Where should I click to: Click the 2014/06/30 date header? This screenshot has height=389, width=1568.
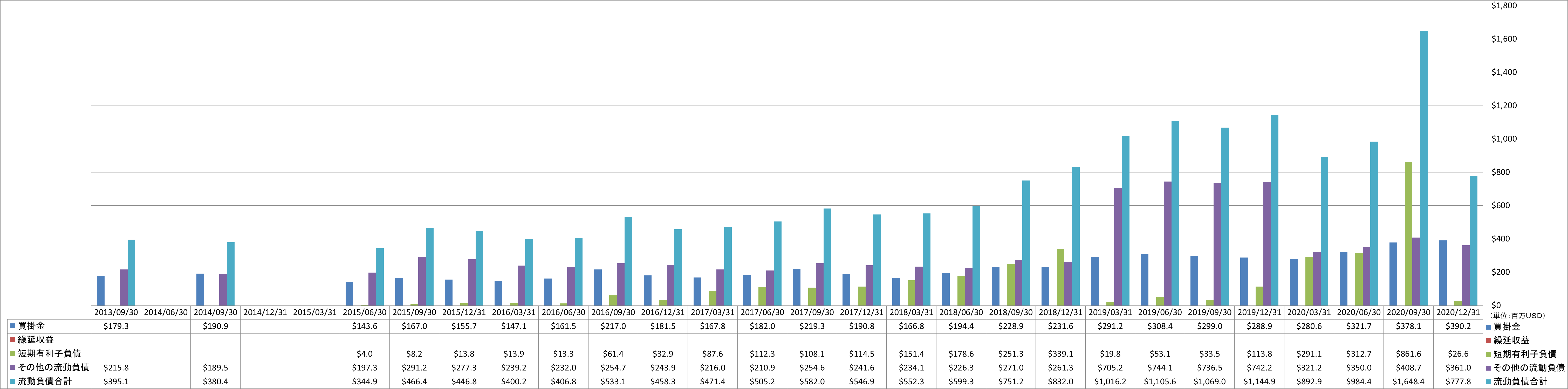point(166,312)
